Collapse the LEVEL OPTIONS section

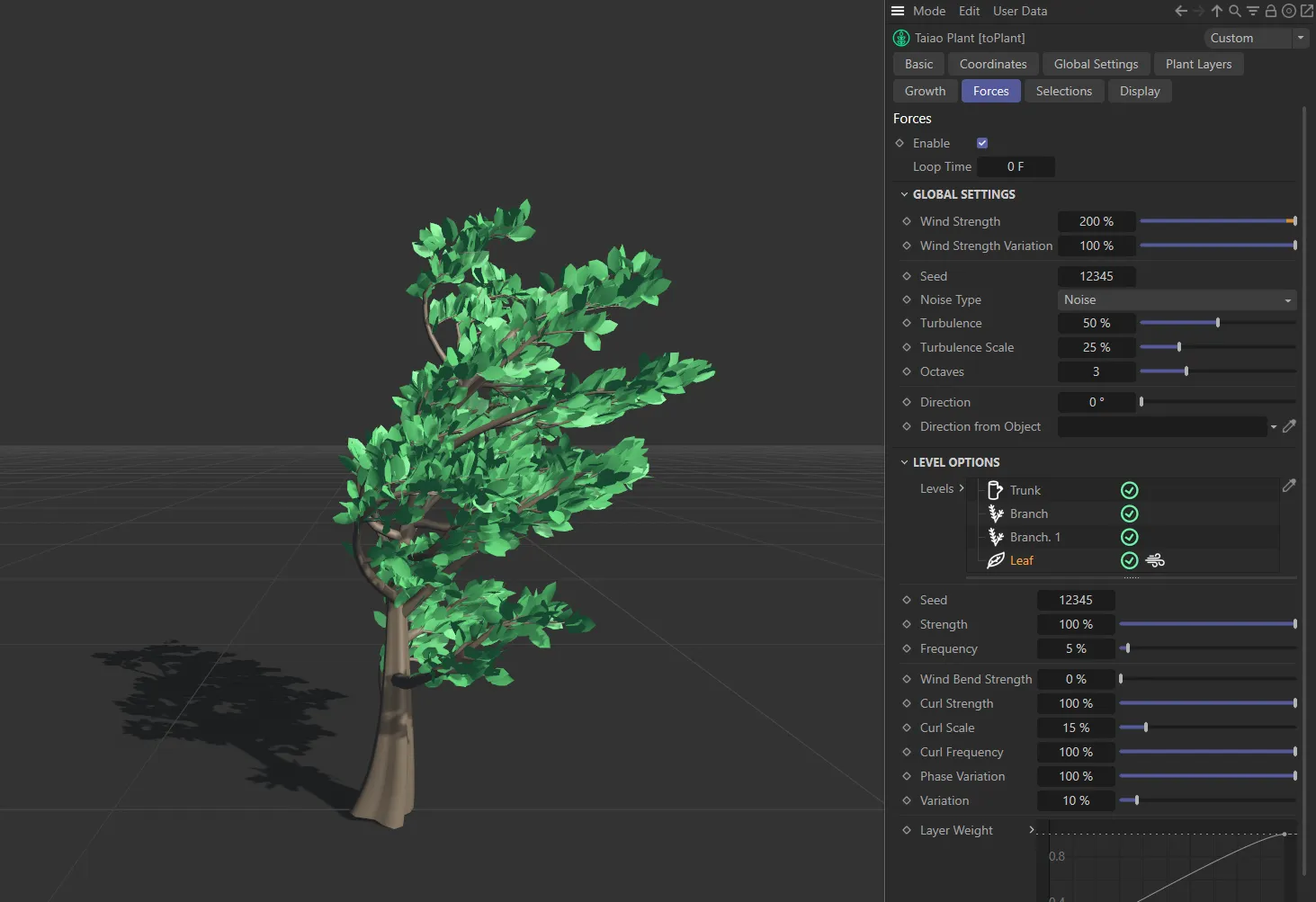click(x=905, y=461)
